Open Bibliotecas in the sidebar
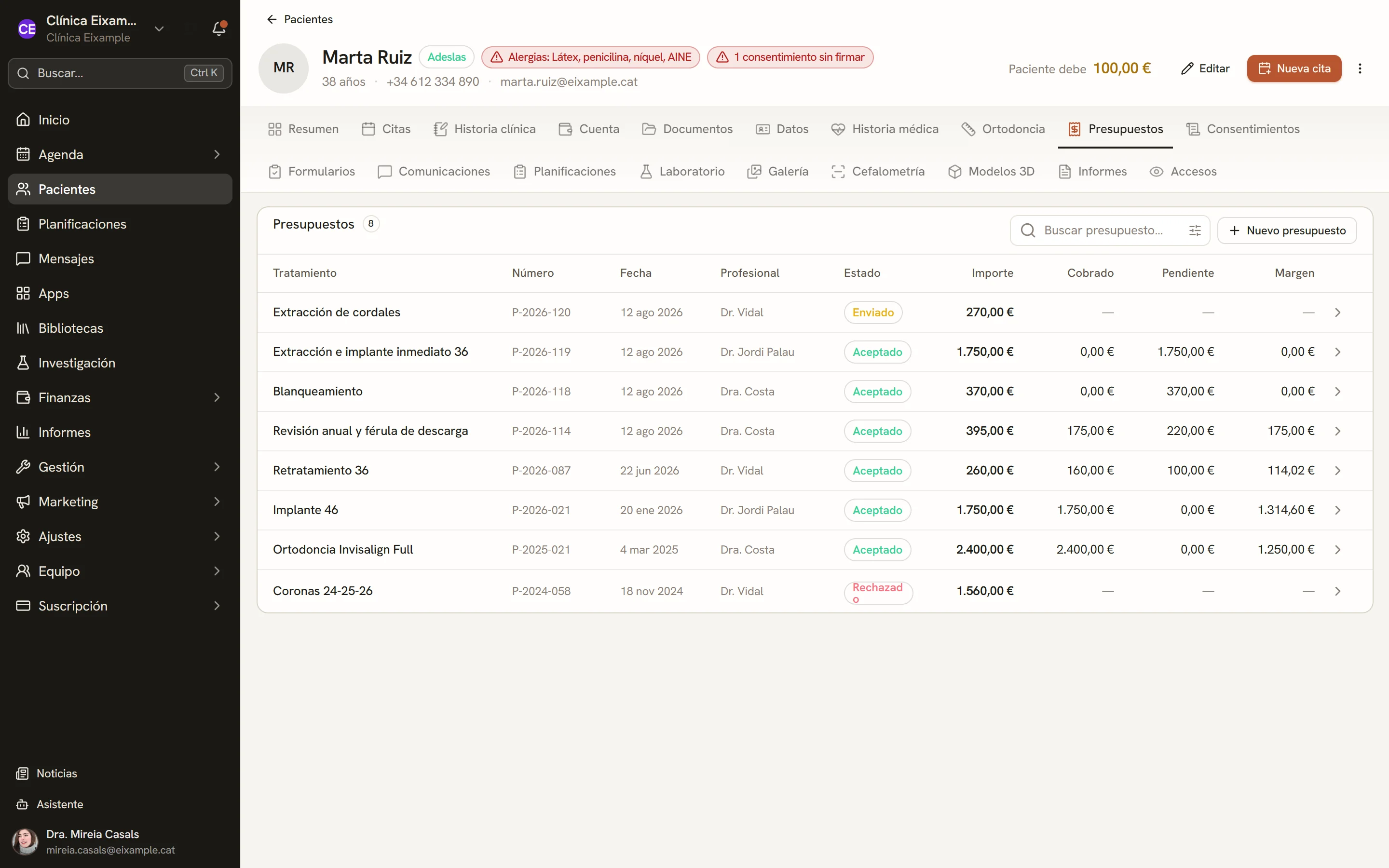The image size is (1389, 868). click(x=120, y=328)
